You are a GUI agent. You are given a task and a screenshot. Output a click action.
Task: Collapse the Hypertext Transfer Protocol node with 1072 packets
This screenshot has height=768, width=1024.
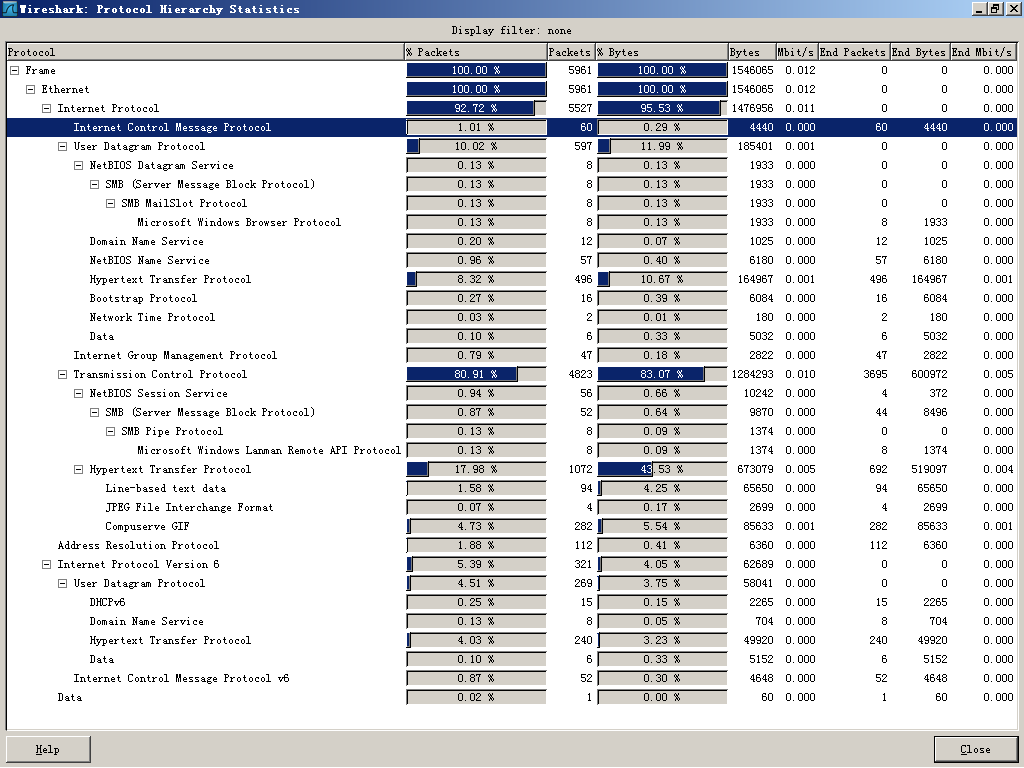coord(78,469)
